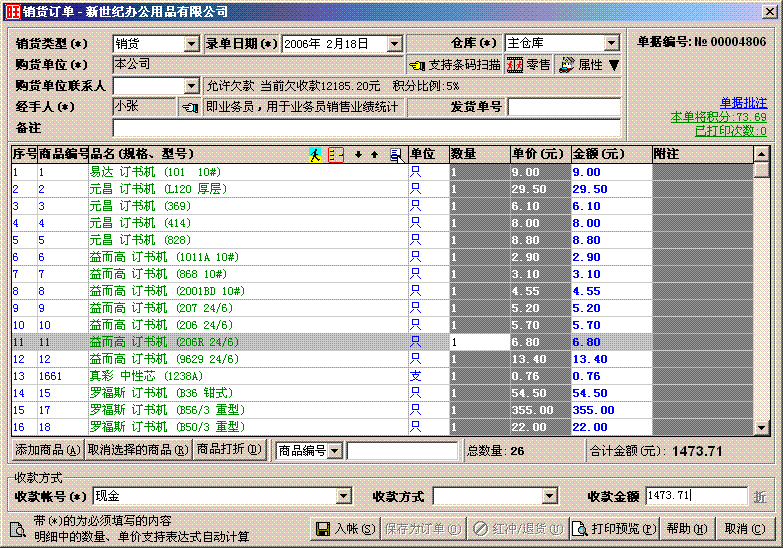
Task: Expand the 销货类型 dropdown
Action: tap(191, 44)
